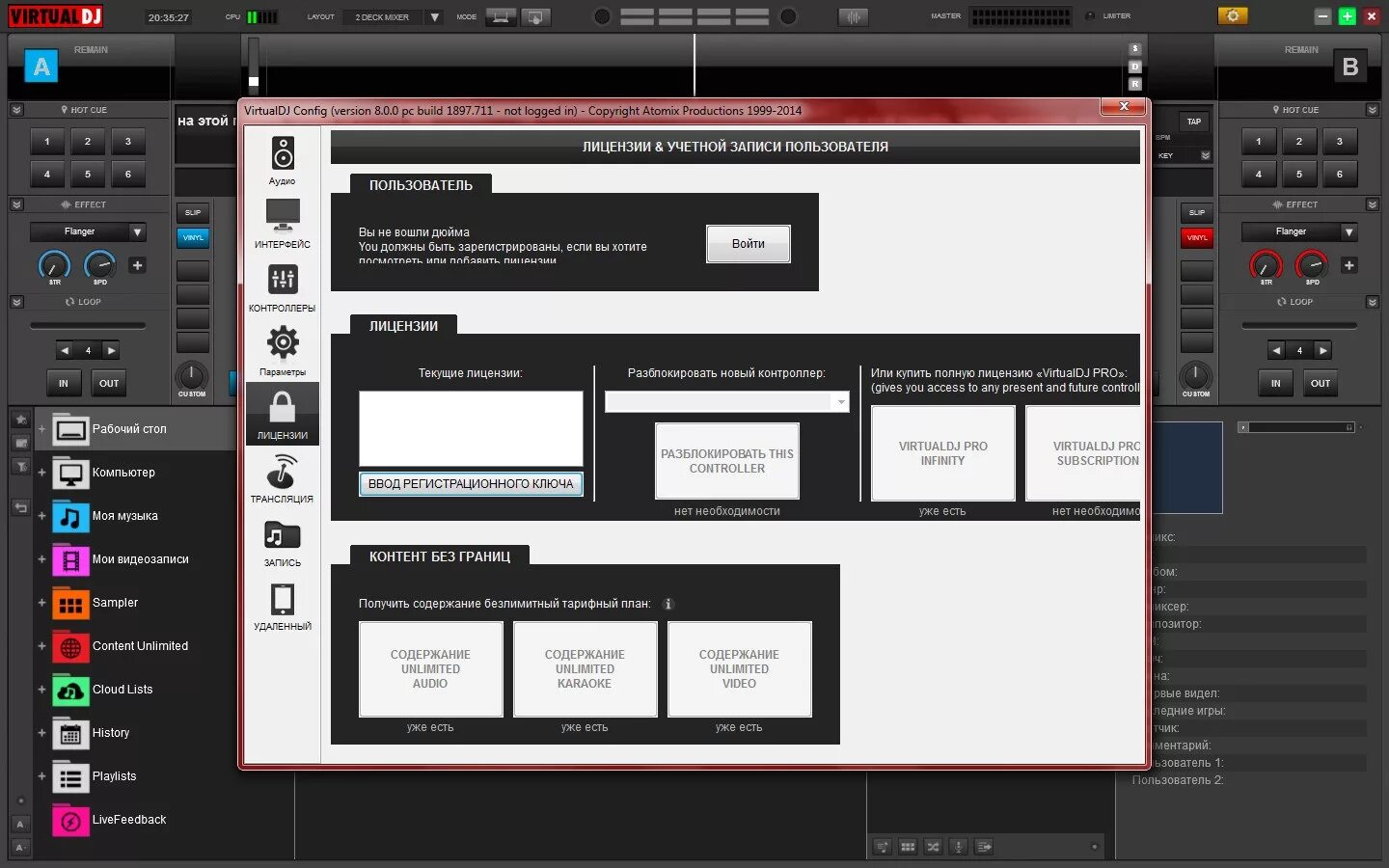Set deck A loop IN point
Viewport: 1389px width, 868px height.
click(x=64, y=384)
